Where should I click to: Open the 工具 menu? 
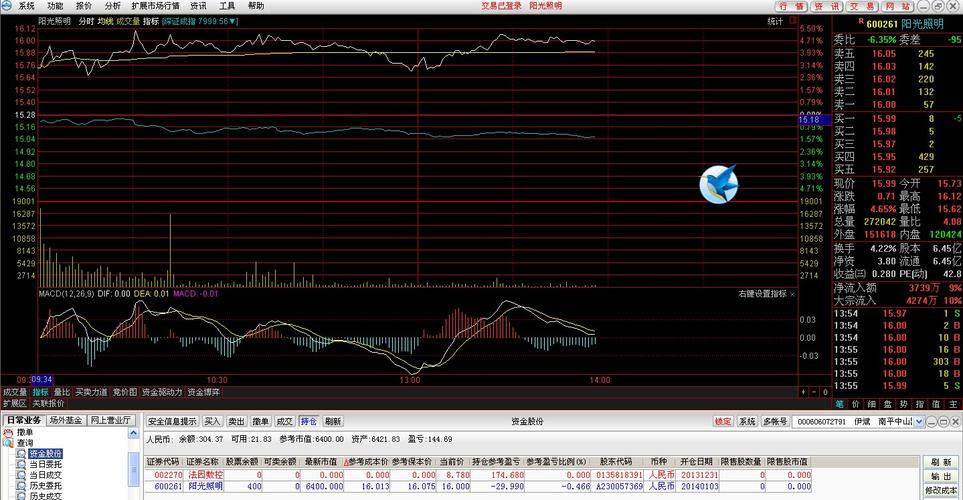coord(227,6)
